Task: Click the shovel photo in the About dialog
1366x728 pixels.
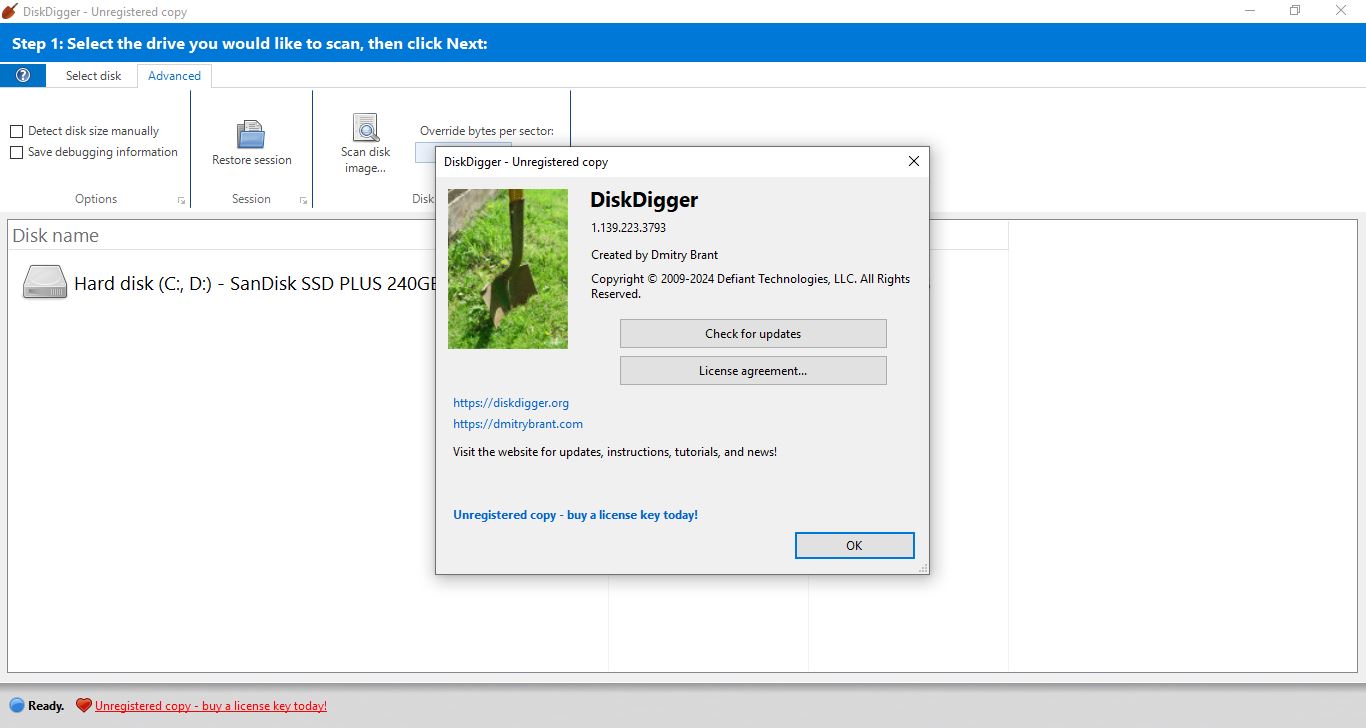Action: (508, 269)
